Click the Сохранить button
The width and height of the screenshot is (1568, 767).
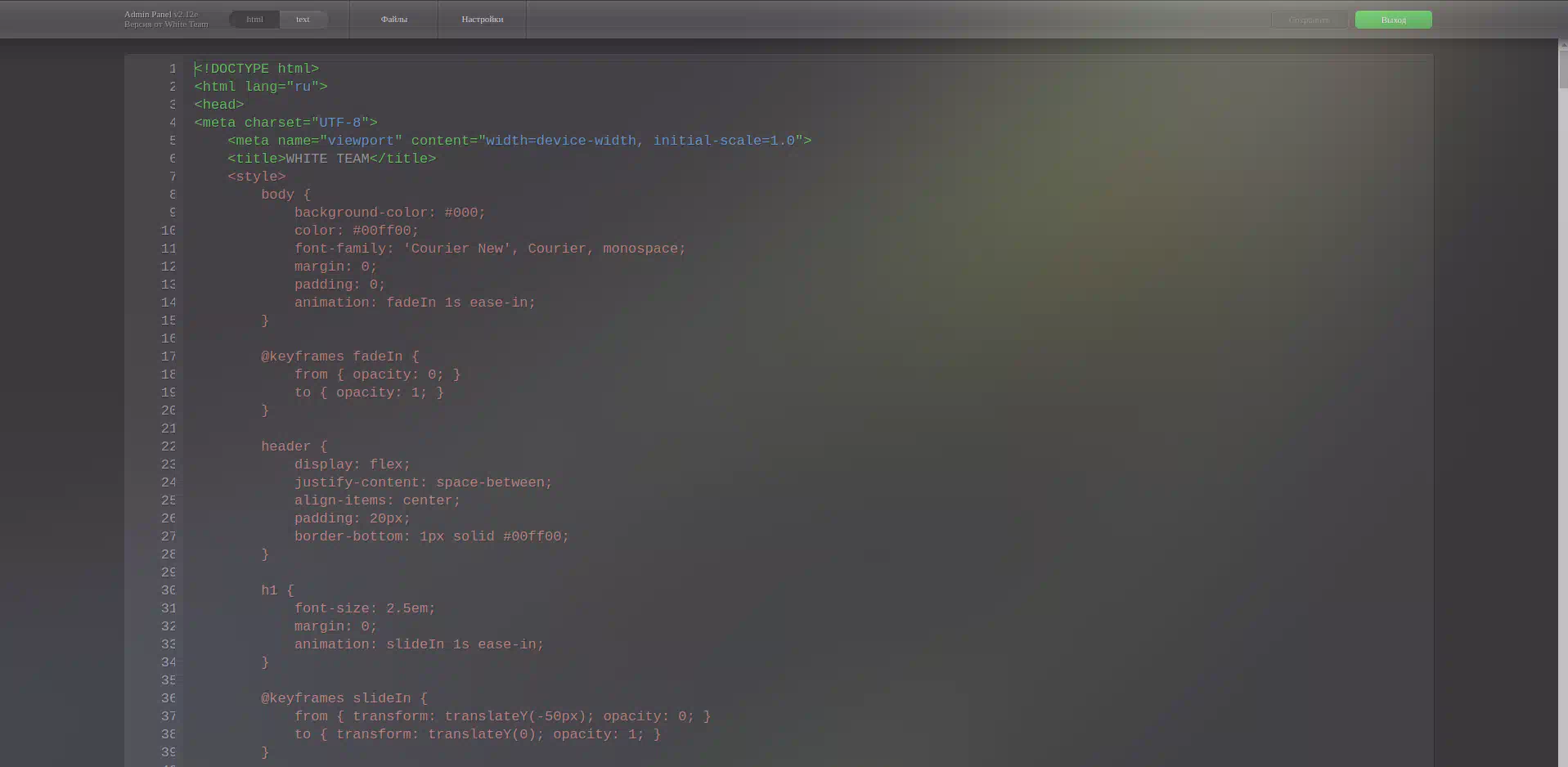(1309, 20)
